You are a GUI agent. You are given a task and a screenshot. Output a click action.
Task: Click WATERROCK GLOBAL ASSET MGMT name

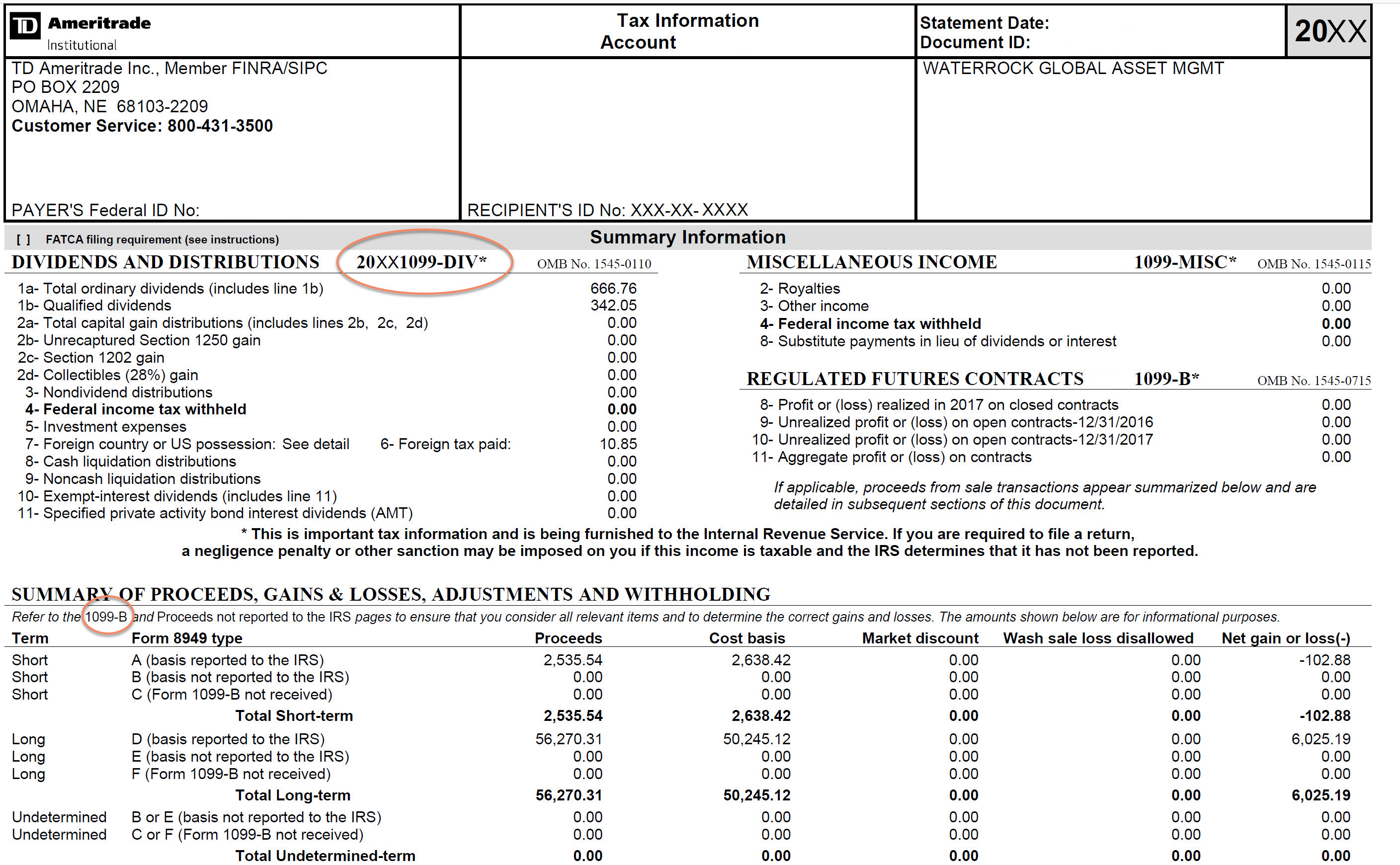tap(1073, 68)
